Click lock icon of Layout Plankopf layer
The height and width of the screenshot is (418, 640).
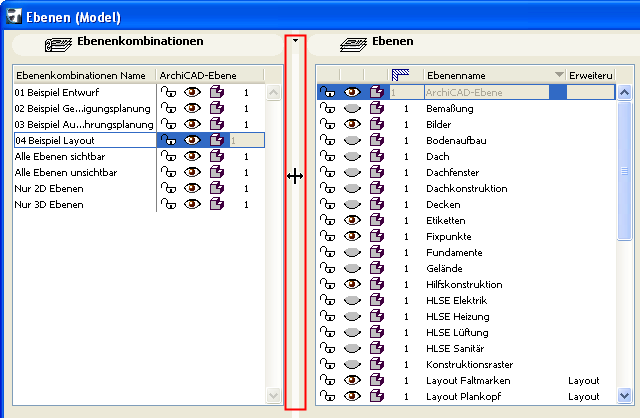(327, 396)
